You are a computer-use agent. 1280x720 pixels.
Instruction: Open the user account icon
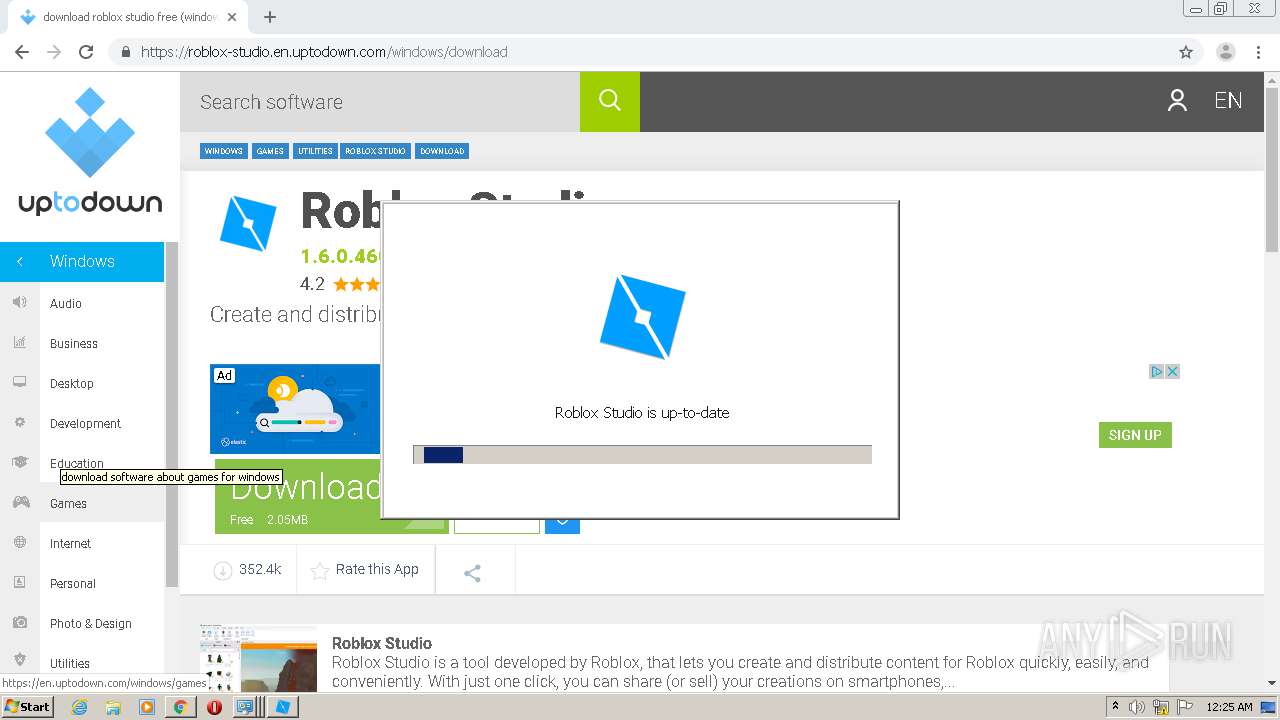(x=1177, y=100)
